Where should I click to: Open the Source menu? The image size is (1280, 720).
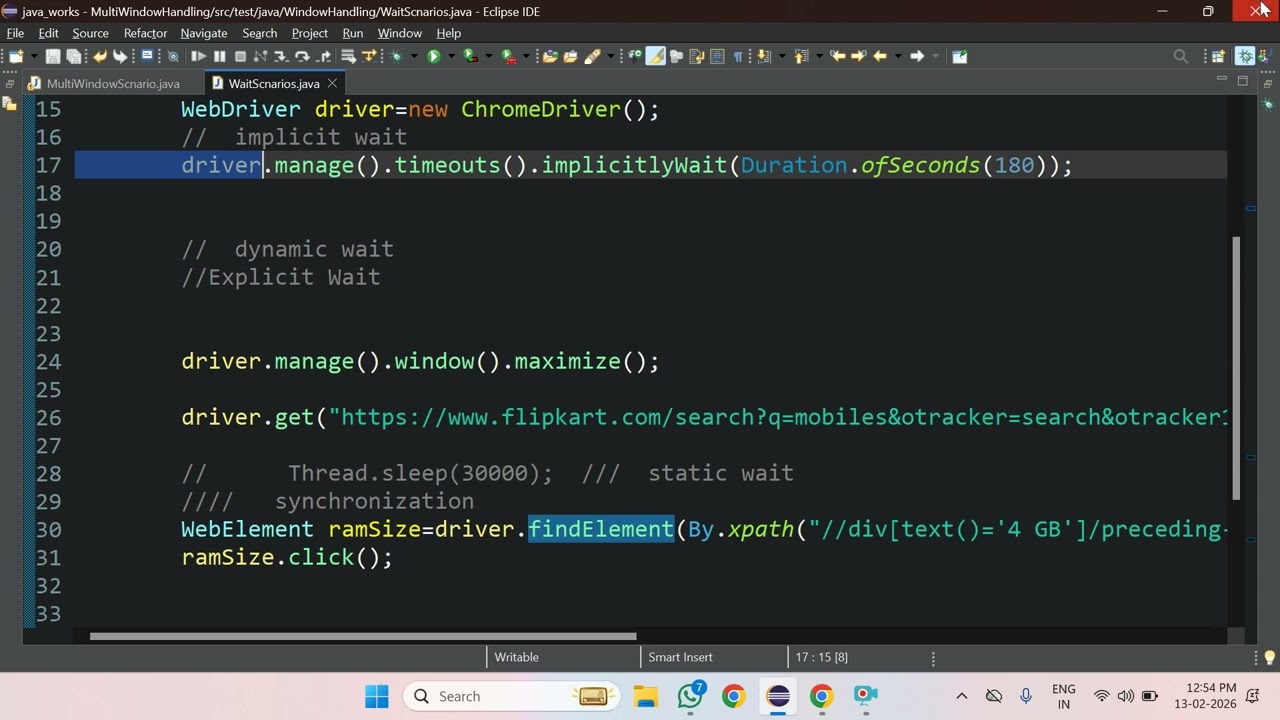(x=90, y=33)
